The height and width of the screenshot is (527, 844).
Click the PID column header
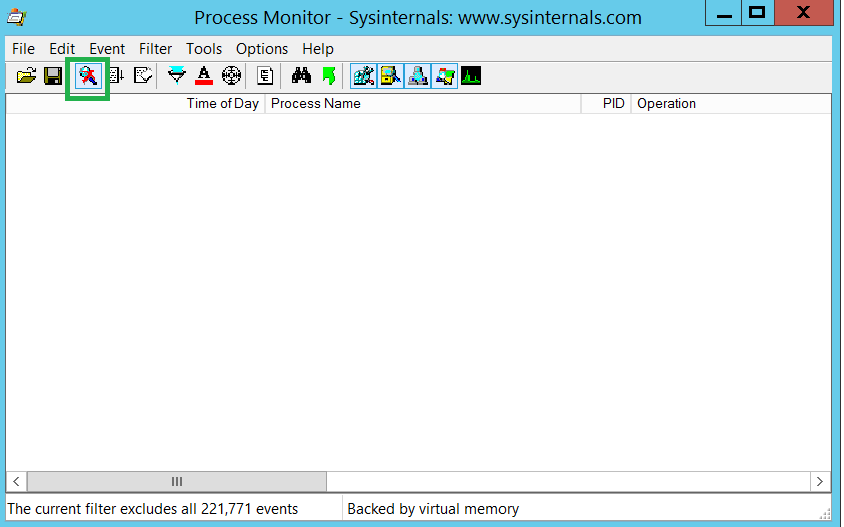tap(606, 104)
